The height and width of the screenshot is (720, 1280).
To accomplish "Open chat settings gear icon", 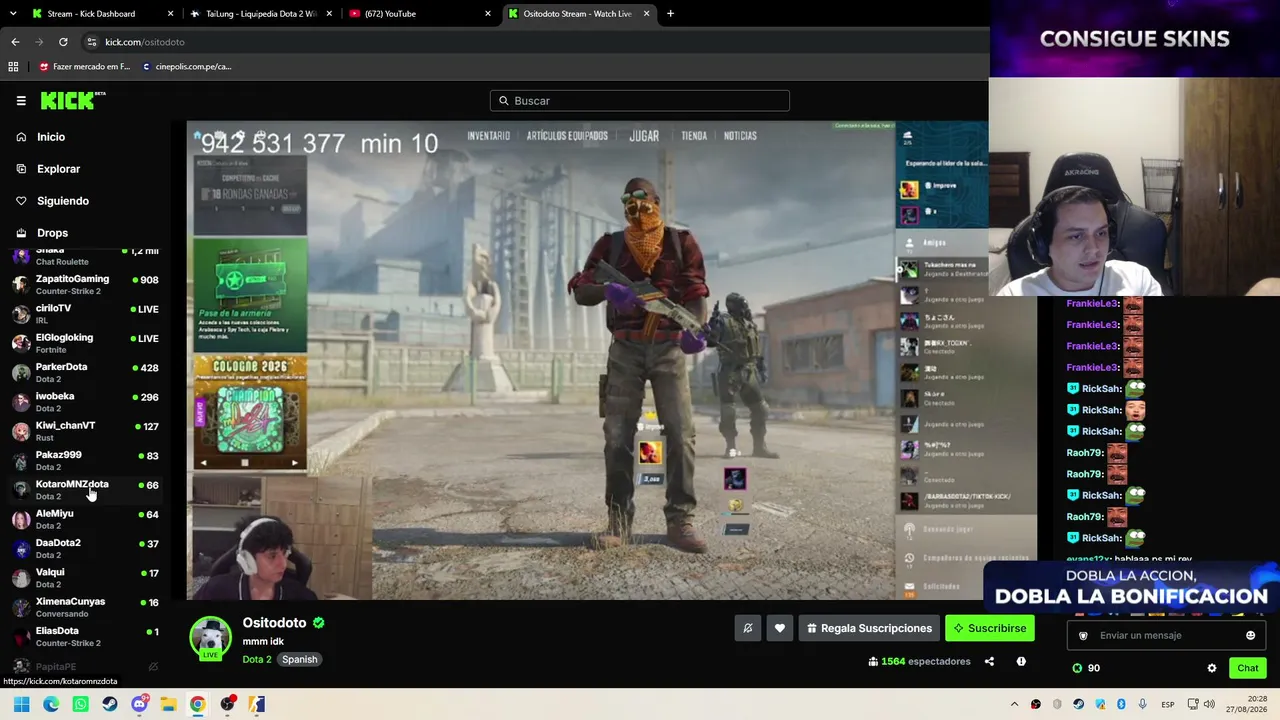I will pyautogui.click(x=1212, y=668).
